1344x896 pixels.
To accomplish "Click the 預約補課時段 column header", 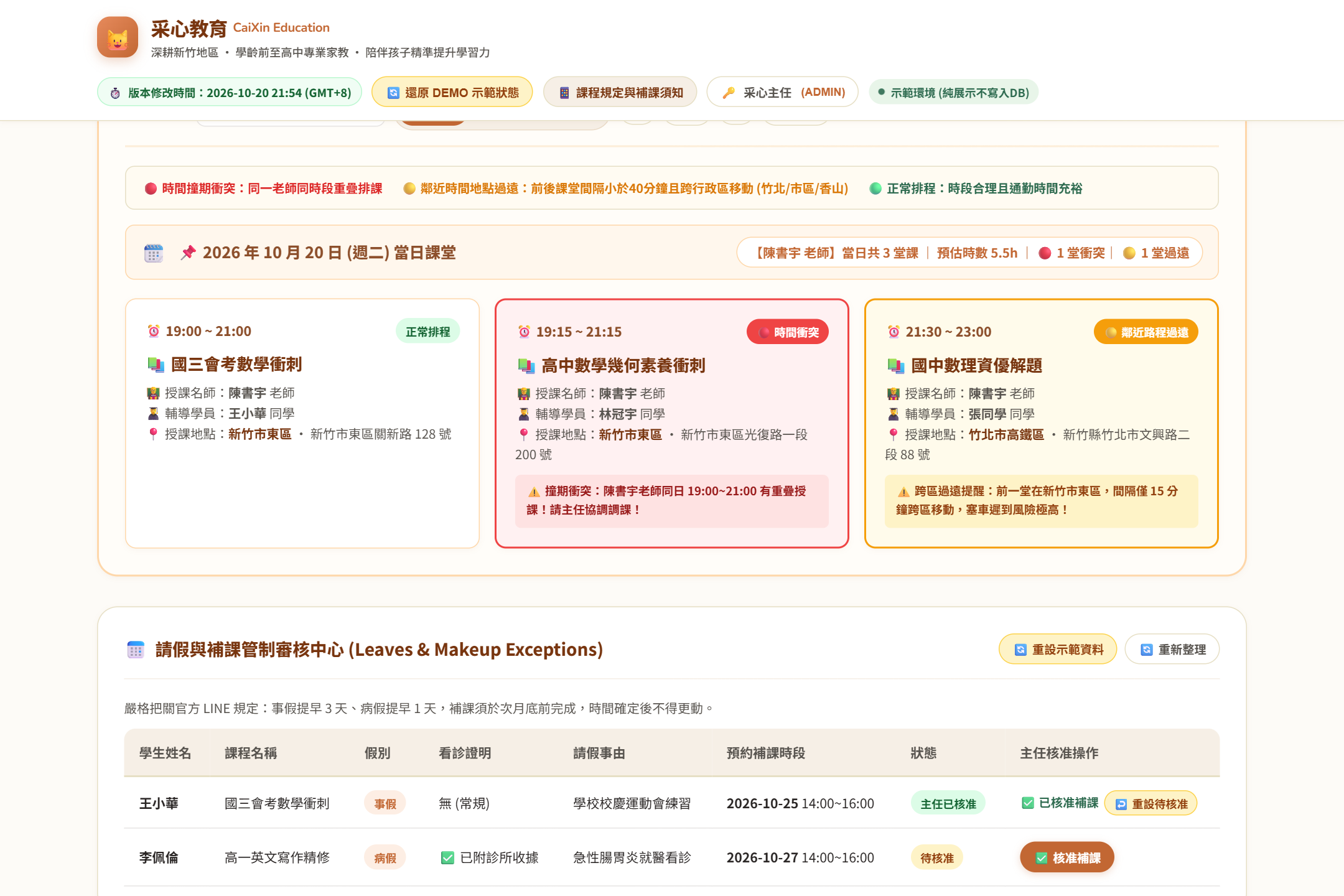I will (766, 753).
